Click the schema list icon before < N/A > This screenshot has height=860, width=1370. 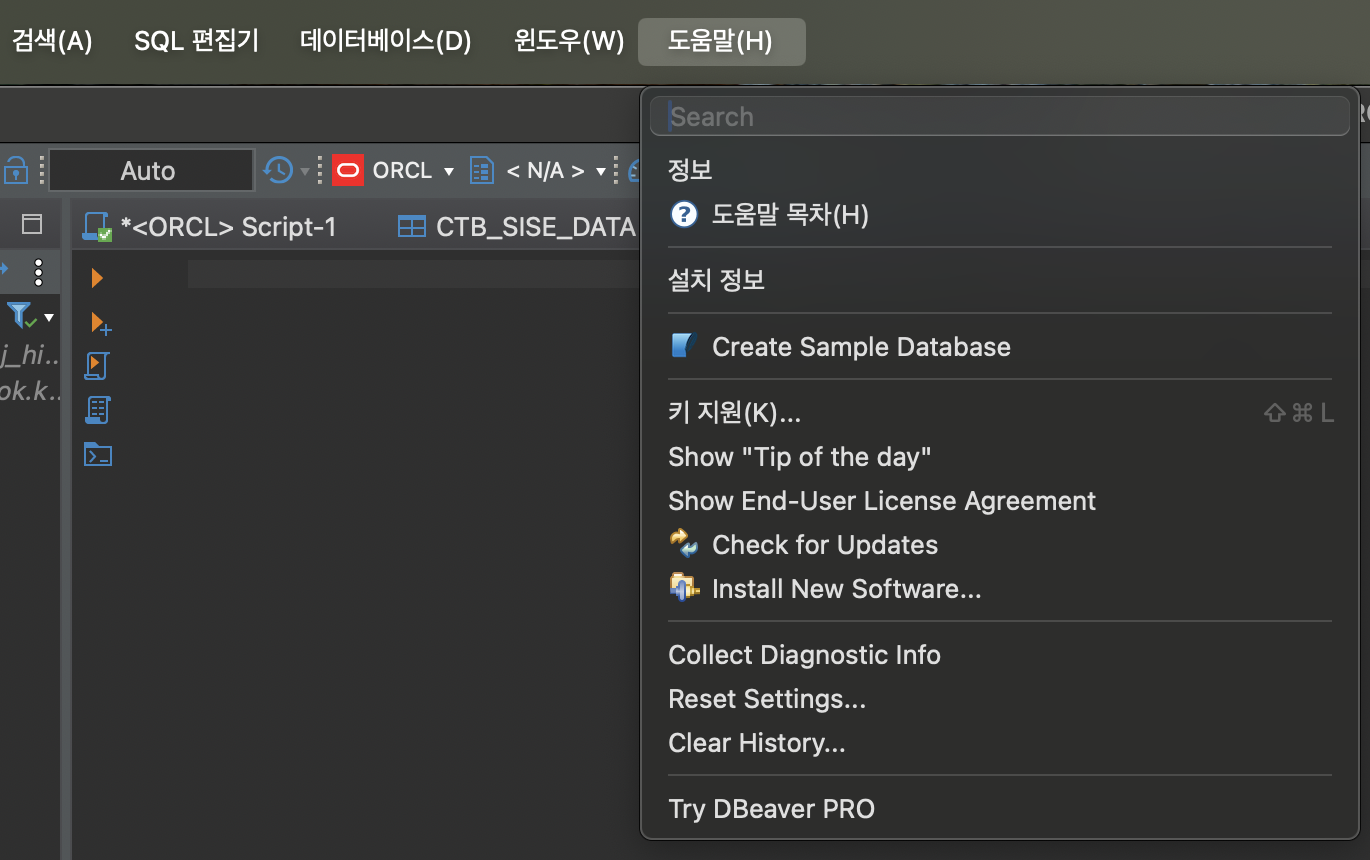pos(482,171)
